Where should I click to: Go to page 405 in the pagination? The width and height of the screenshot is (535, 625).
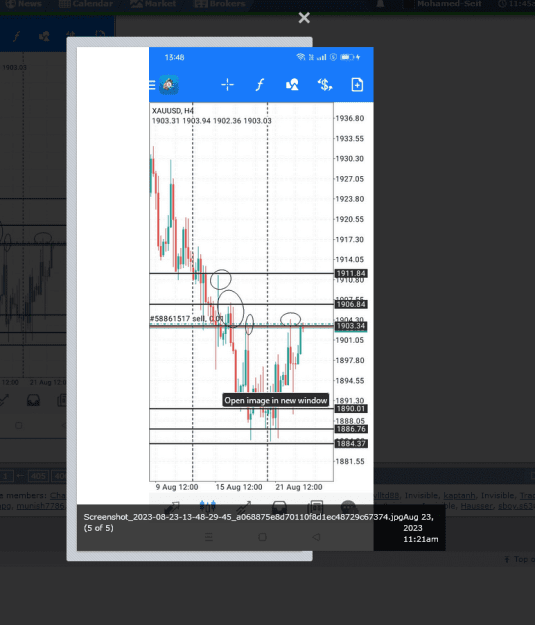click(x=37, y=476)
